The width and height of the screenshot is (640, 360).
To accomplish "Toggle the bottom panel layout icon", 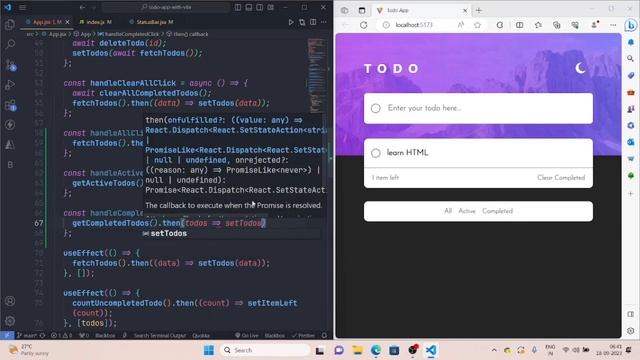I will [249, 7].
